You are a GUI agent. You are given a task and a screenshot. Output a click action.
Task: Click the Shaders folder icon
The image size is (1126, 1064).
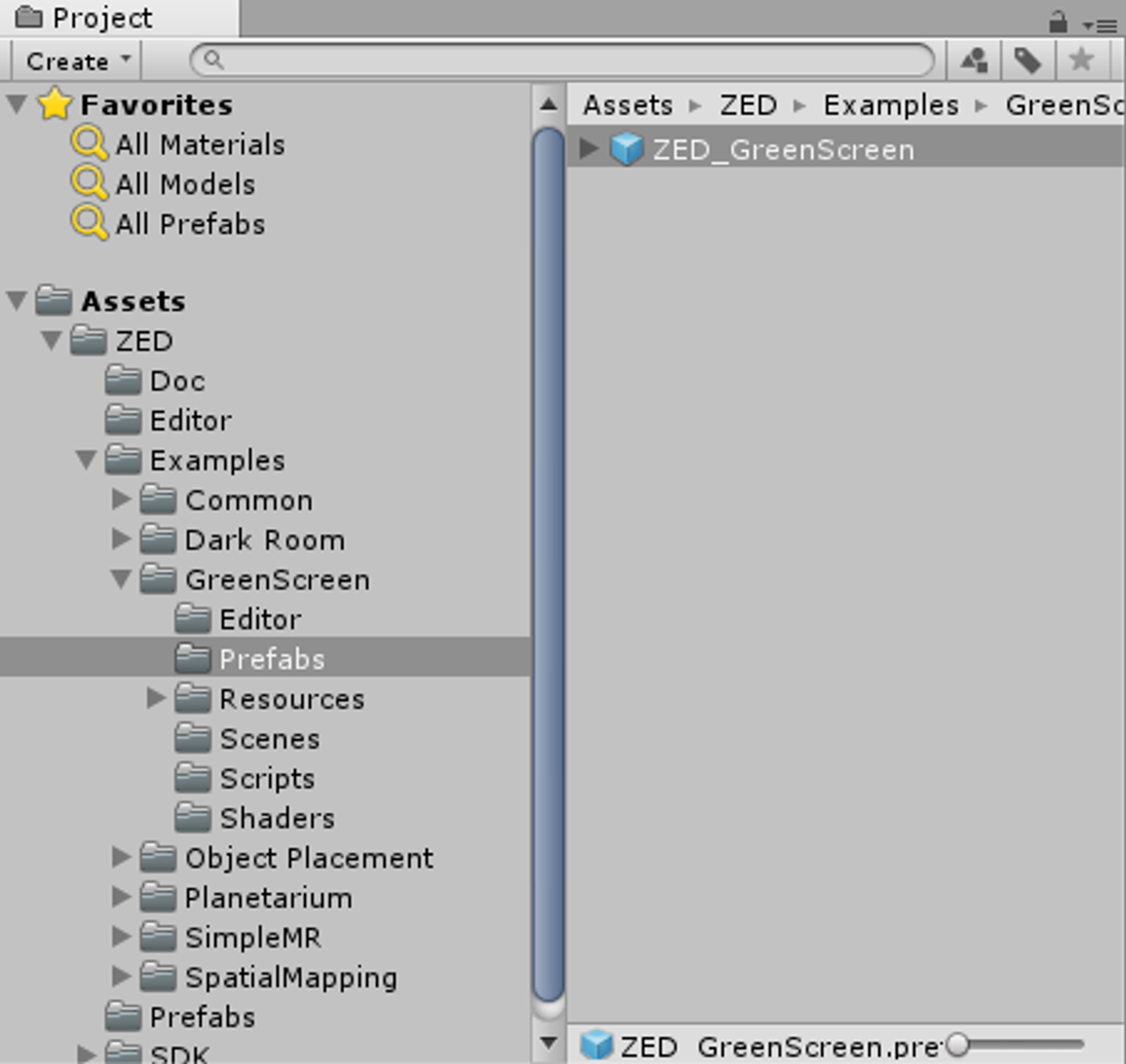(192, 818)
